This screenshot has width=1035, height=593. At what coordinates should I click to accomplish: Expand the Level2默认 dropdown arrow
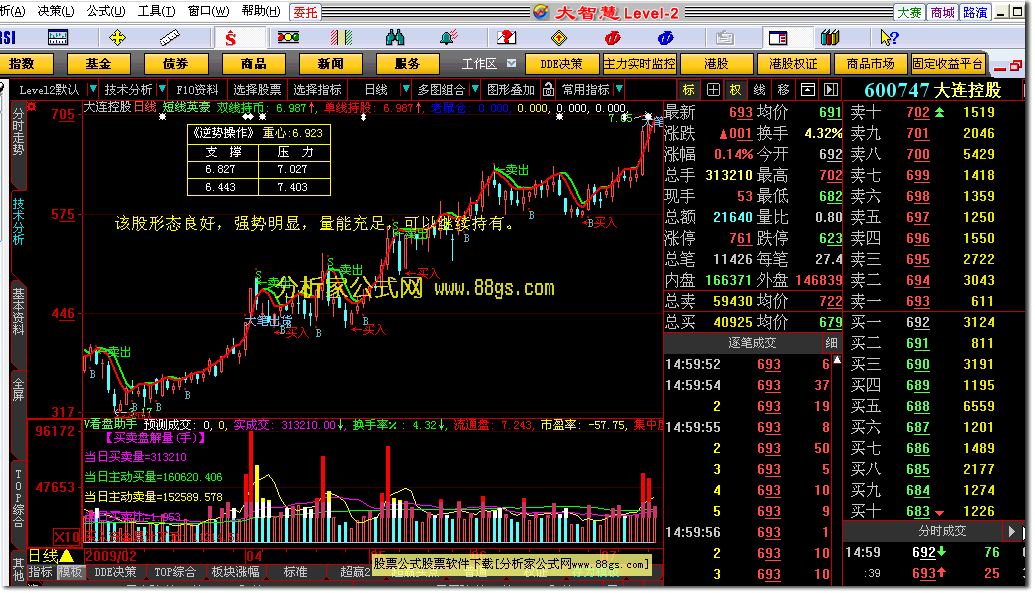(92, 88)
